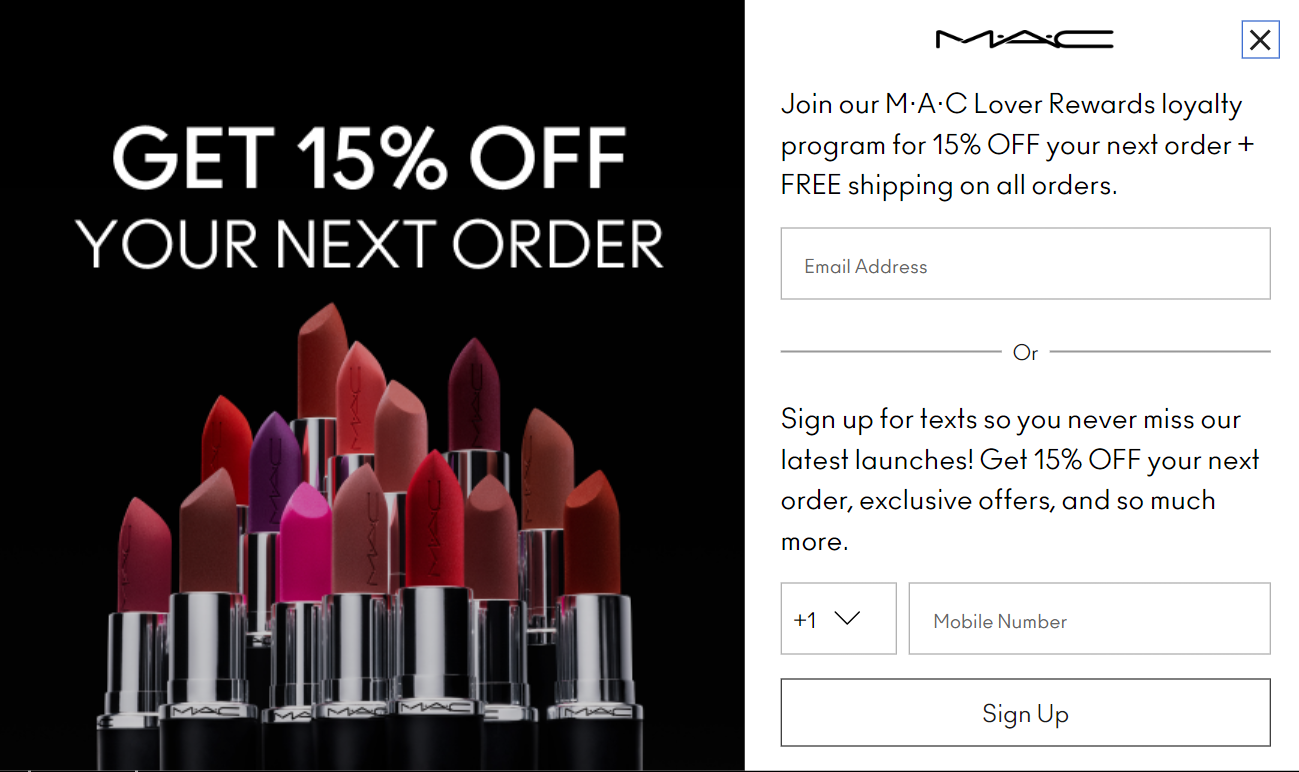Click the dark burgundy lipstick bullet
Image resolution: width=1299 pixels, height=772 pixels.
[473, 395]
